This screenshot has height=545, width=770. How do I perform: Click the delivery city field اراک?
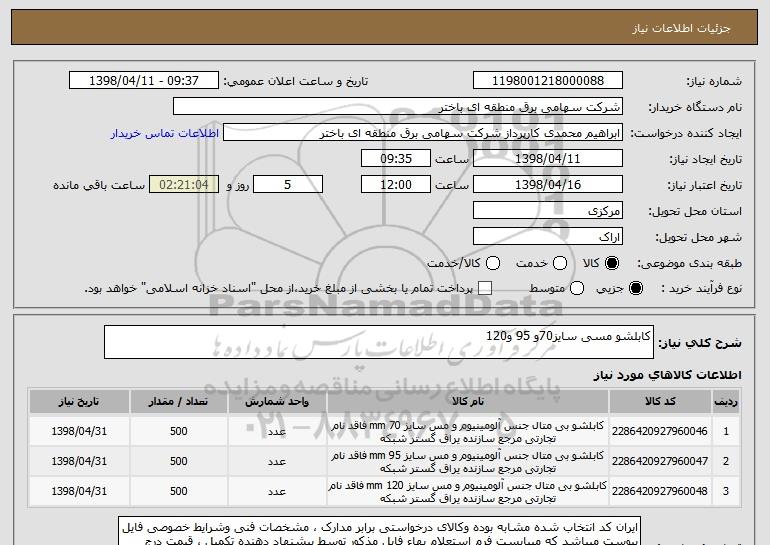[548, 237]
